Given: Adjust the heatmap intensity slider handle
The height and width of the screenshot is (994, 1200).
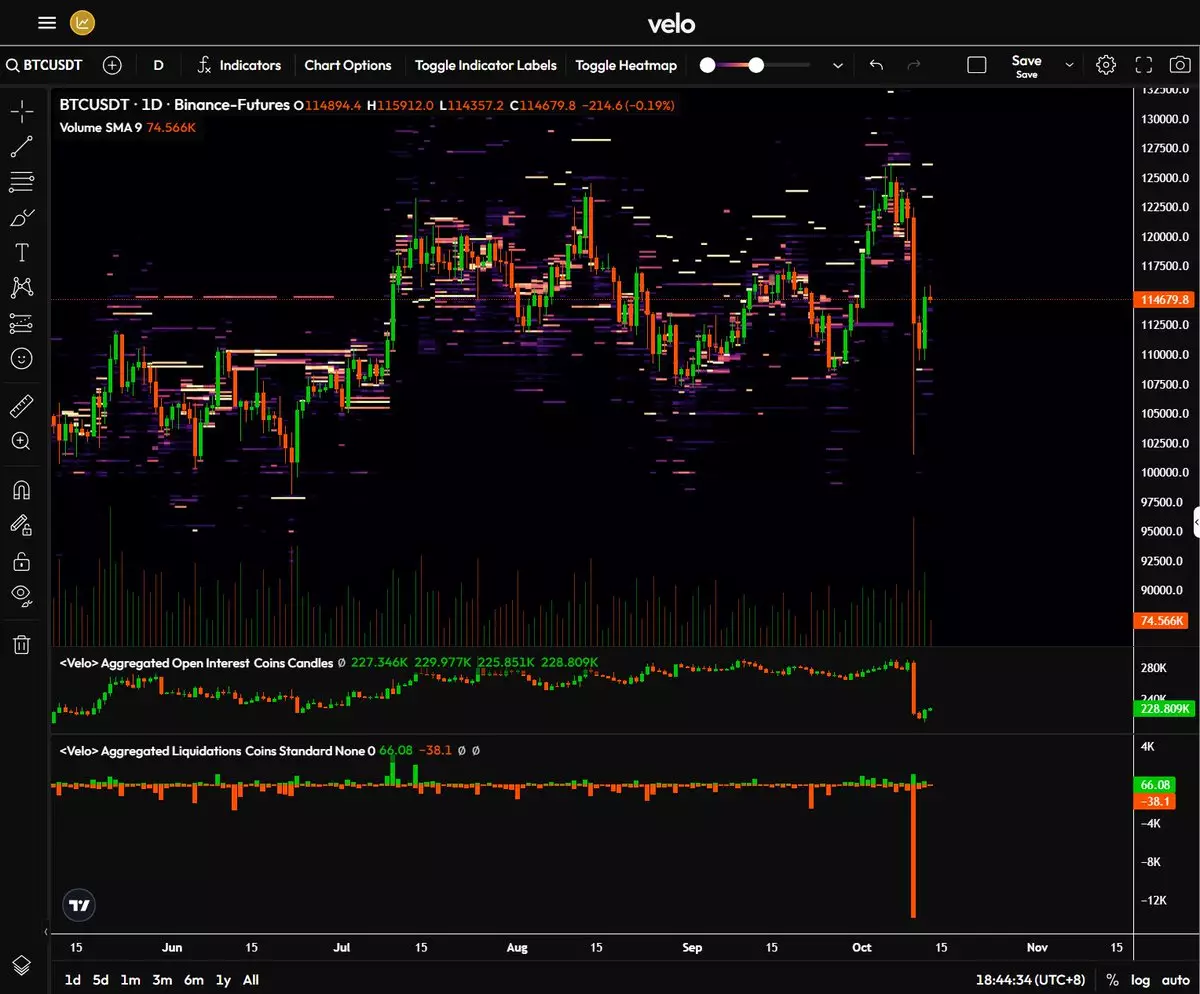Looking at the screenshot, I should (756, 65).
